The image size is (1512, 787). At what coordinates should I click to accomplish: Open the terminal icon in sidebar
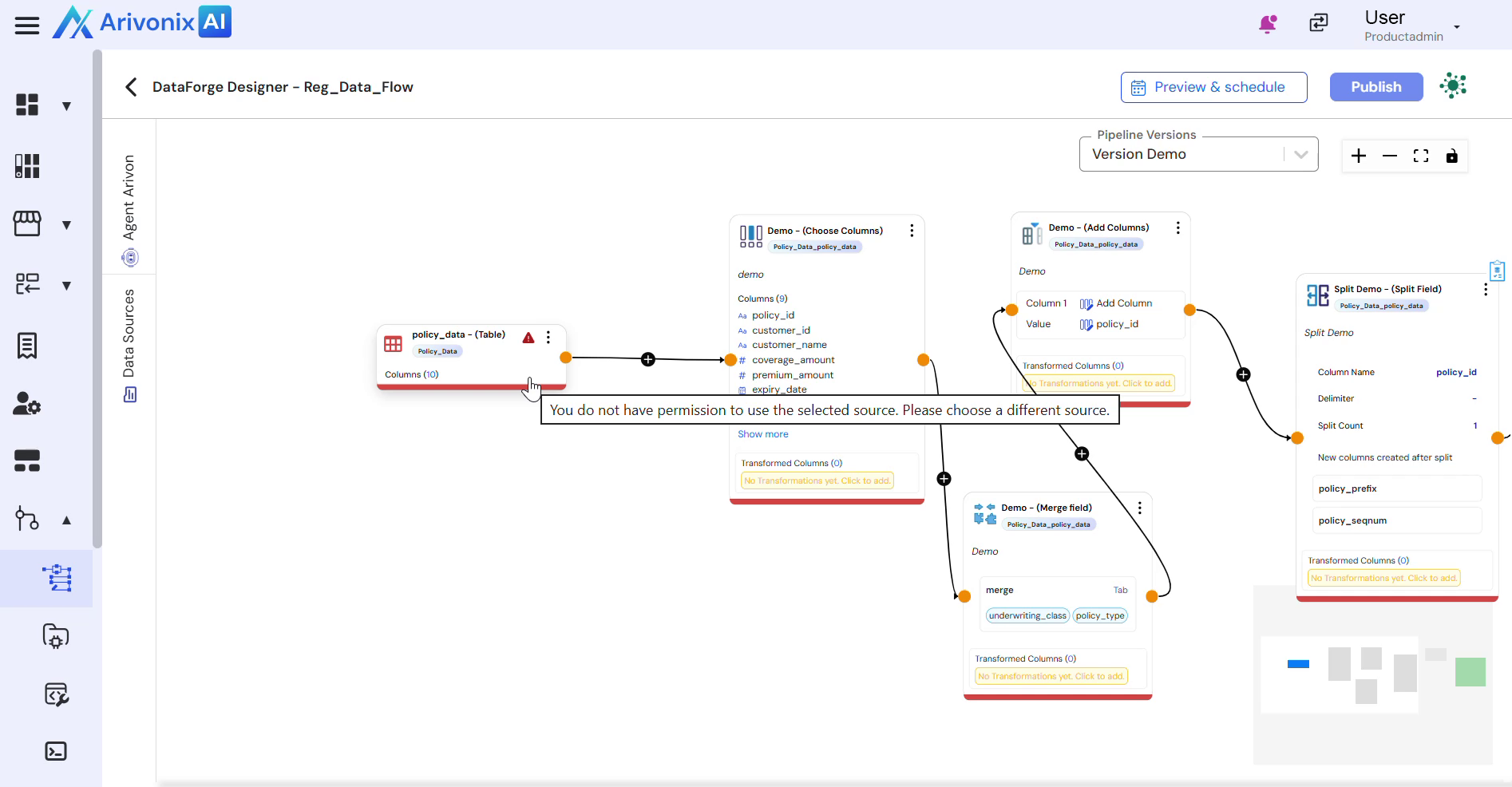56,751
